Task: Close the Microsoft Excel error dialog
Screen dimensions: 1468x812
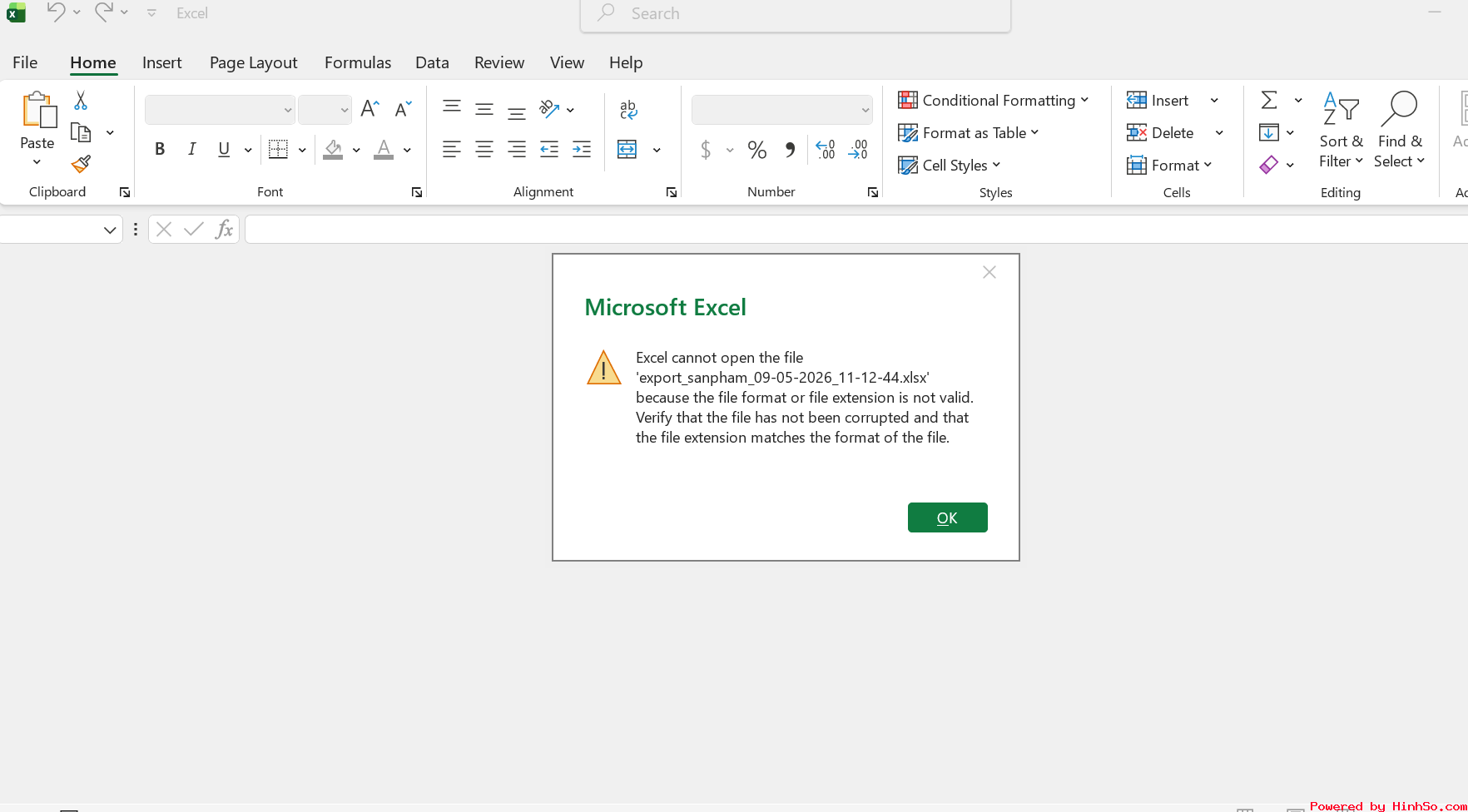Action: click(989, 272)
